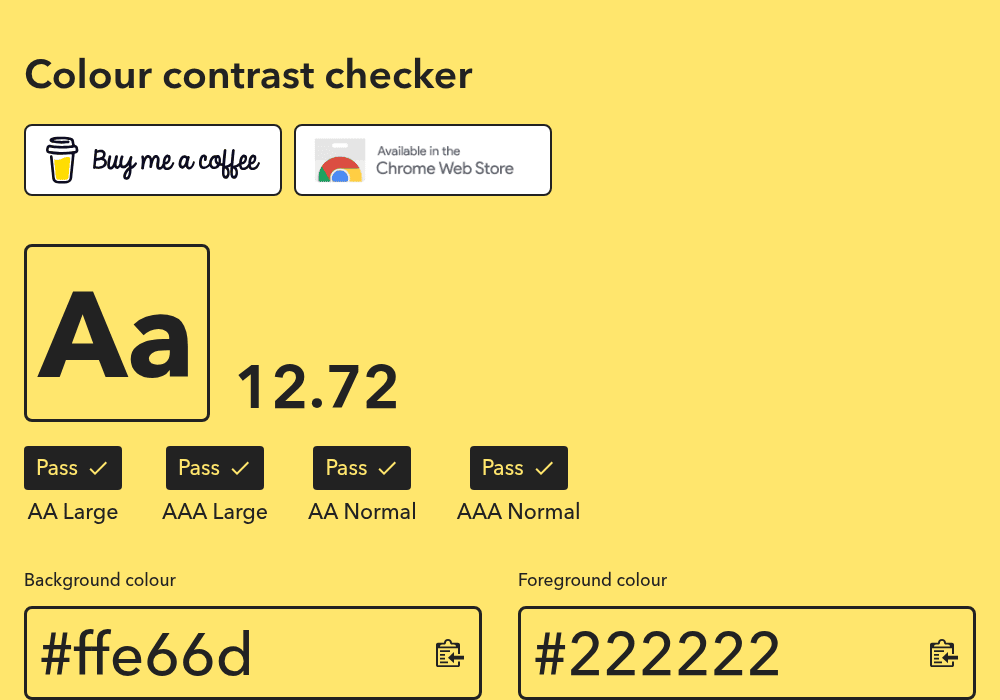Click the checkmark on AAA Normal pass badge
1000x700 pixels.
pyautogui.click(x=544, y=469)
